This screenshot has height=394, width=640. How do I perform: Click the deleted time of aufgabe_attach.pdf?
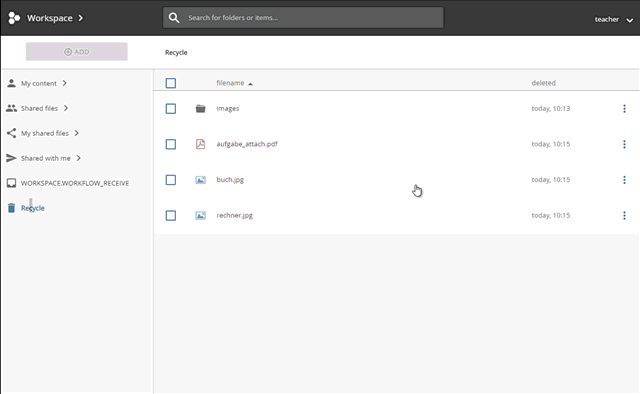click(x=551, y=144)
